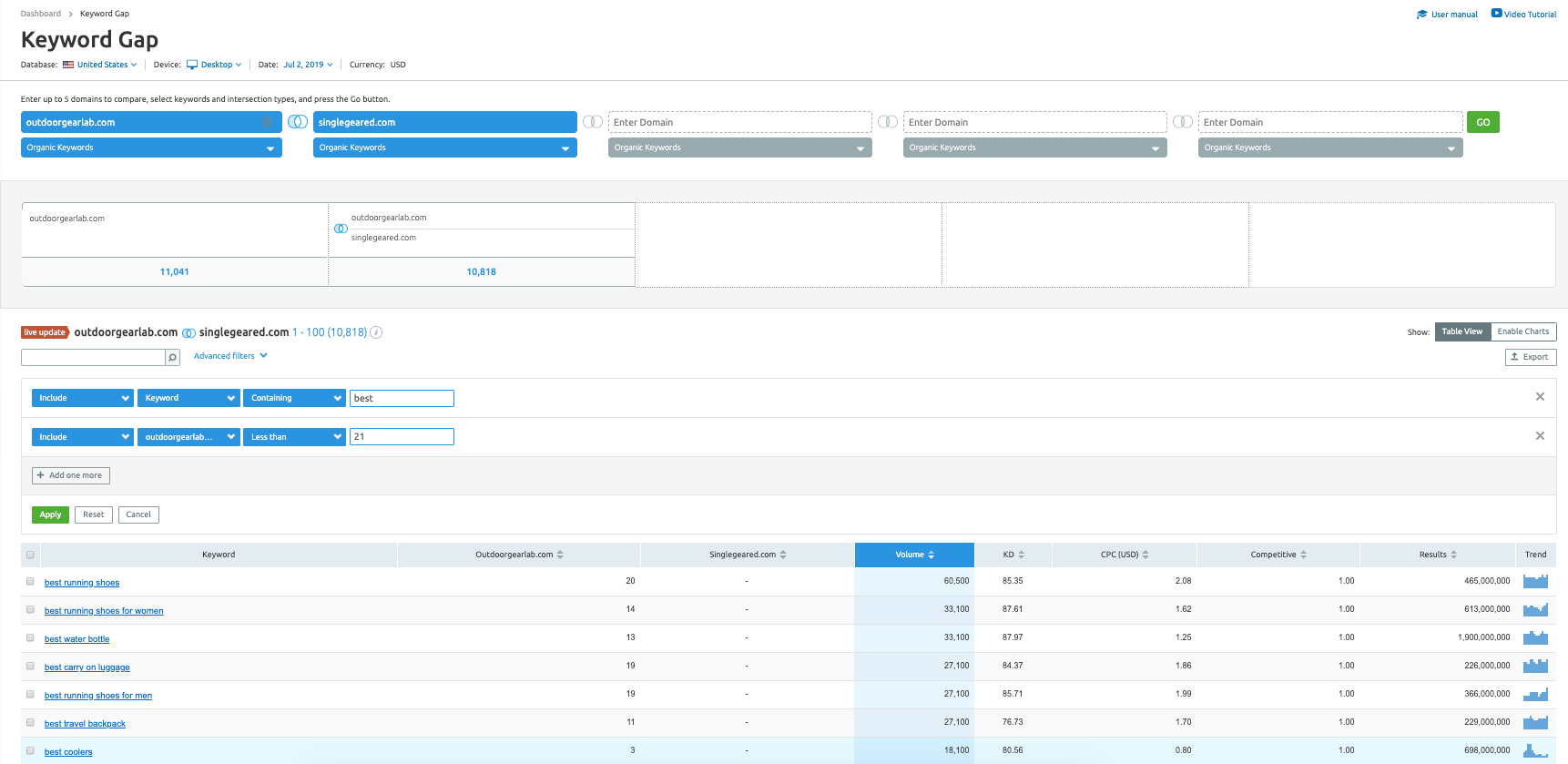Click trend chart for best carry on luggage

(x=1535, y=666)
